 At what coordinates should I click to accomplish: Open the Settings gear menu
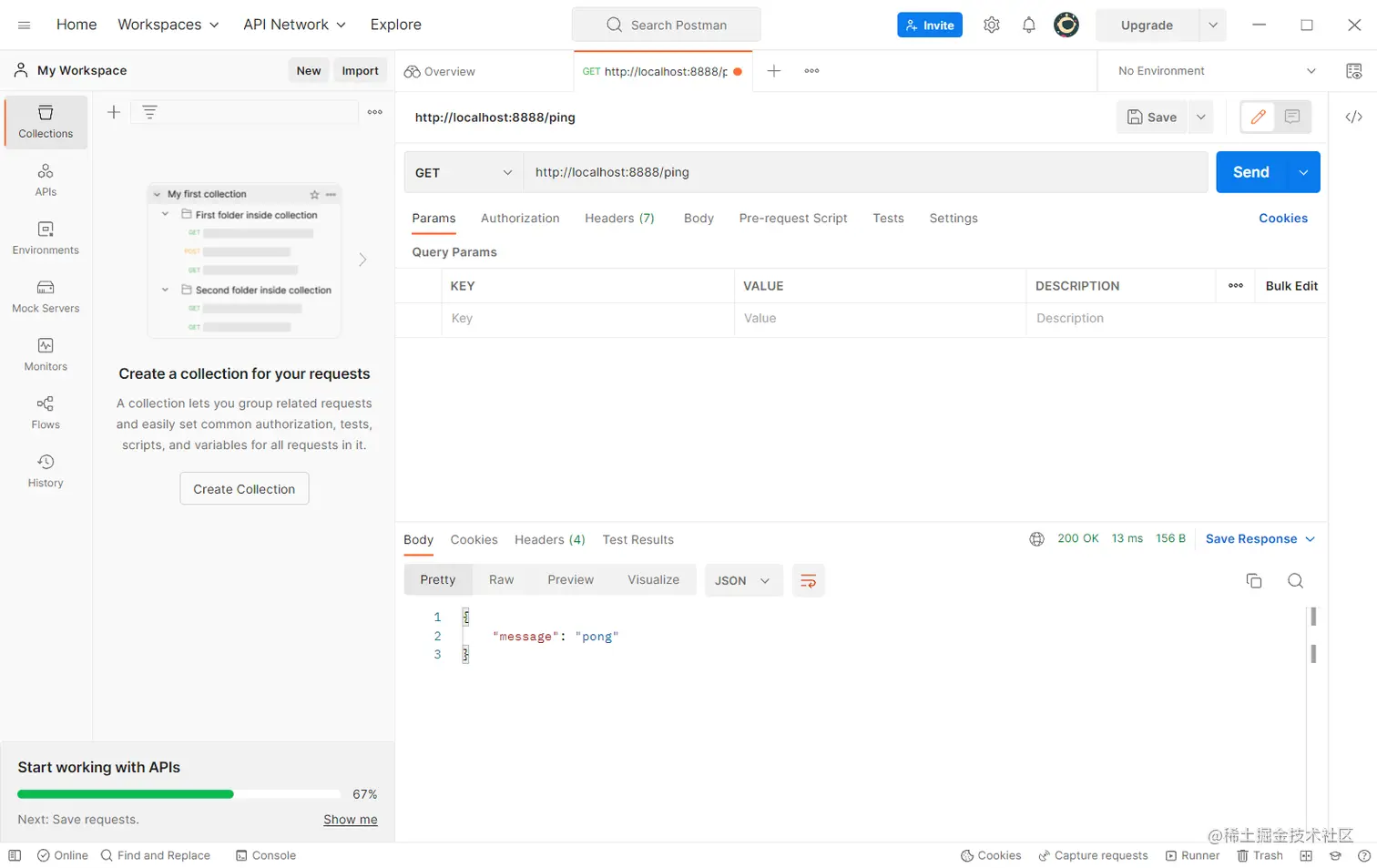point(992,26)
